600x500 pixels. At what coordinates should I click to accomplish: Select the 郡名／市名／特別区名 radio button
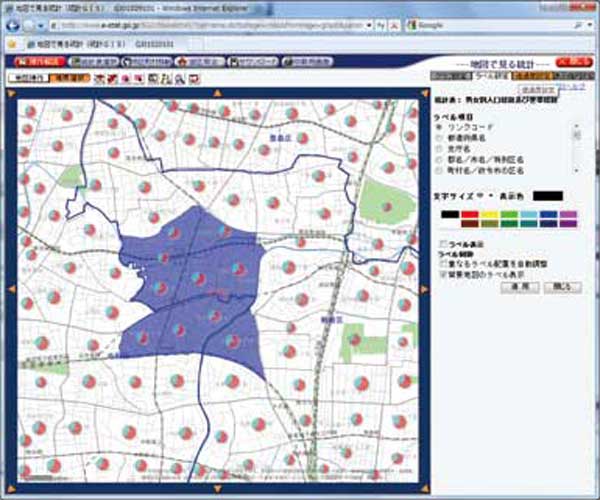[x=439, y=160]
